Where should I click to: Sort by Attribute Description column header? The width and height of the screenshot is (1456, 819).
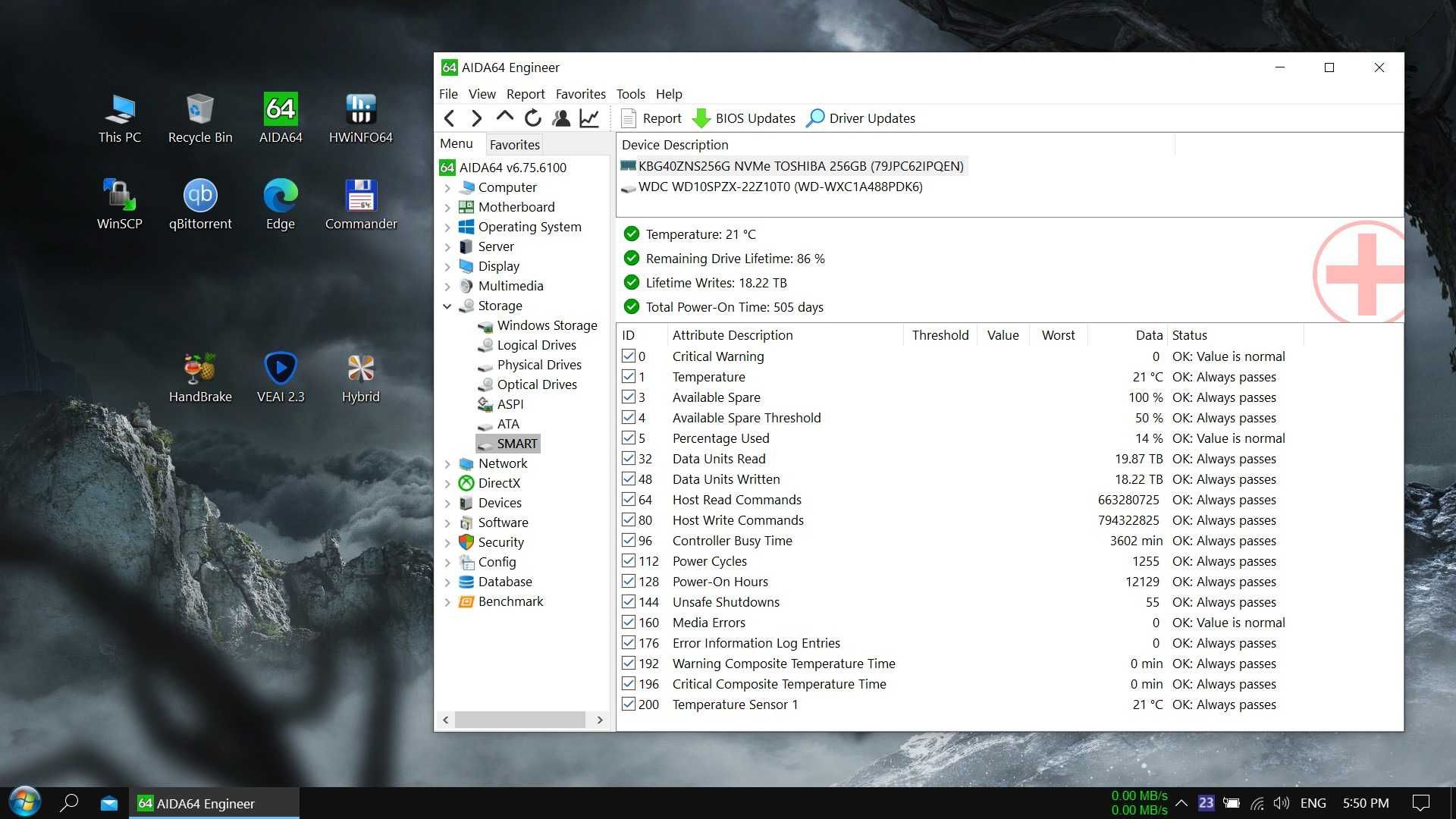click(x=785, y=335)
